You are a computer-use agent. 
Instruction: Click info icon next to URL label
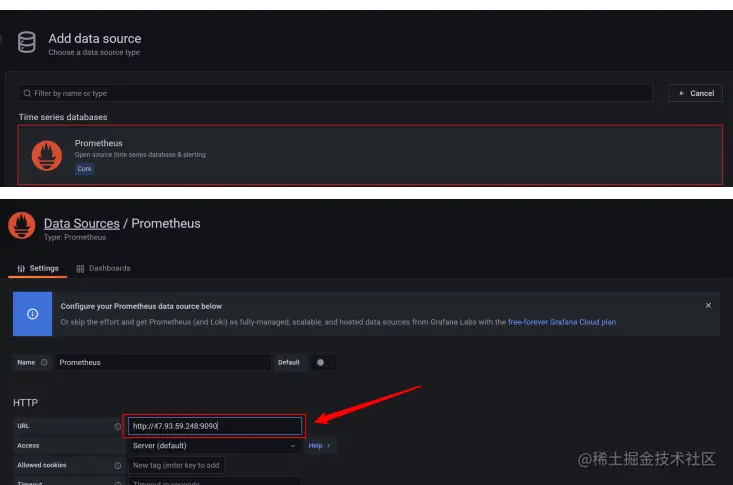(x=118, y=426)
